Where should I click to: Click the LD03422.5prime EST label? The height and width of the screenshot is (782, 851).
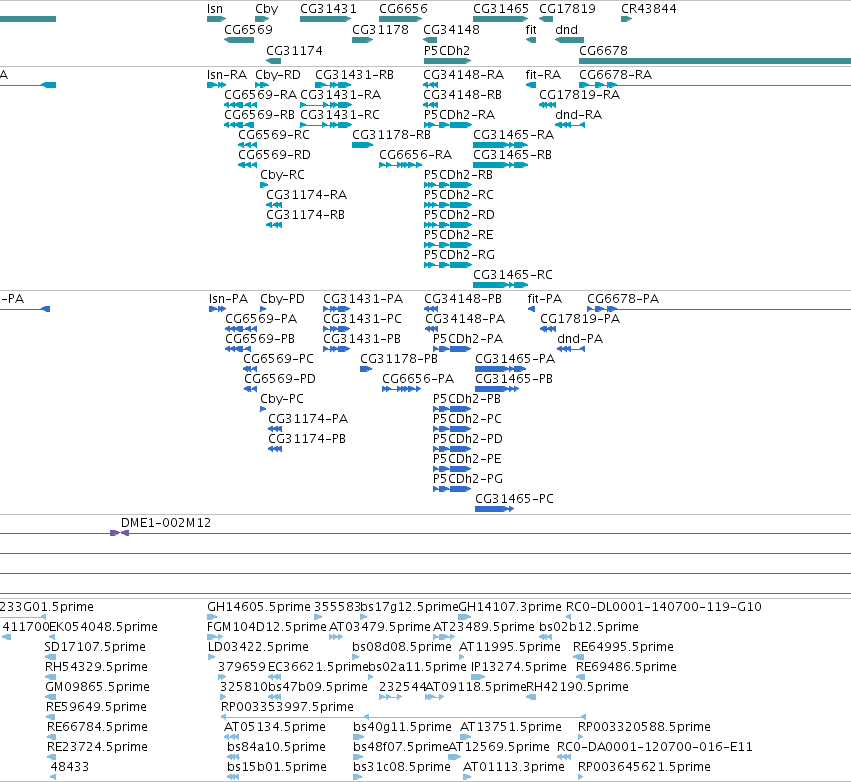click(258, 646)
